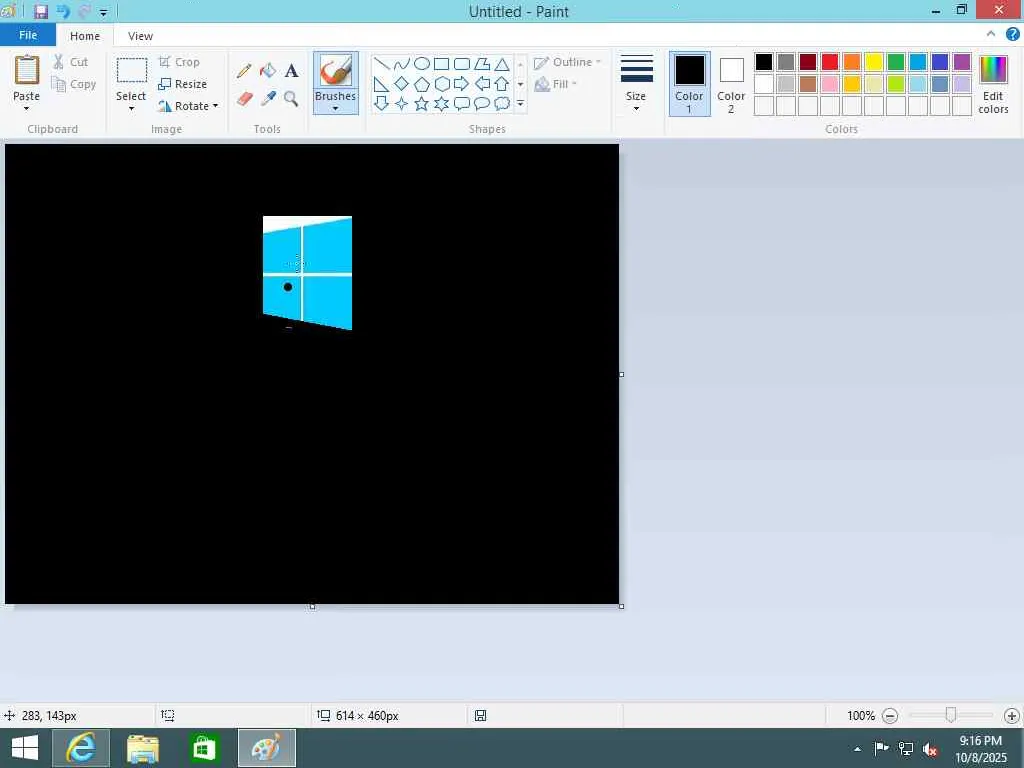1024x768 pixels.
Task: Choose the Diamond shape
Action: point(402,84)
